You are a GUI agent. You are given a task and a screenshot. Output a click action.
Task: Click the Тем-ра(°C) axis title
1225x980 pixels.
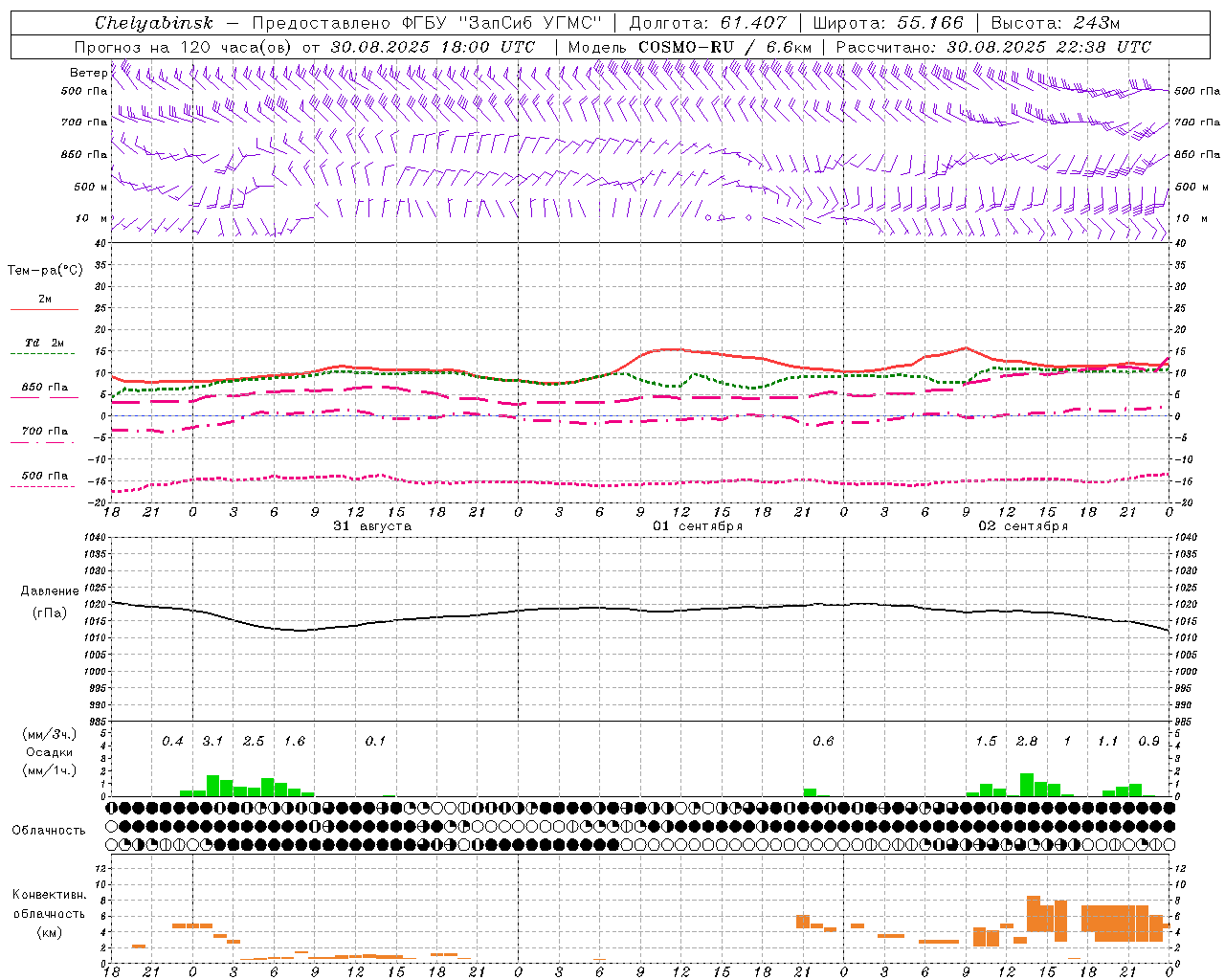click(x=45, y=271)
